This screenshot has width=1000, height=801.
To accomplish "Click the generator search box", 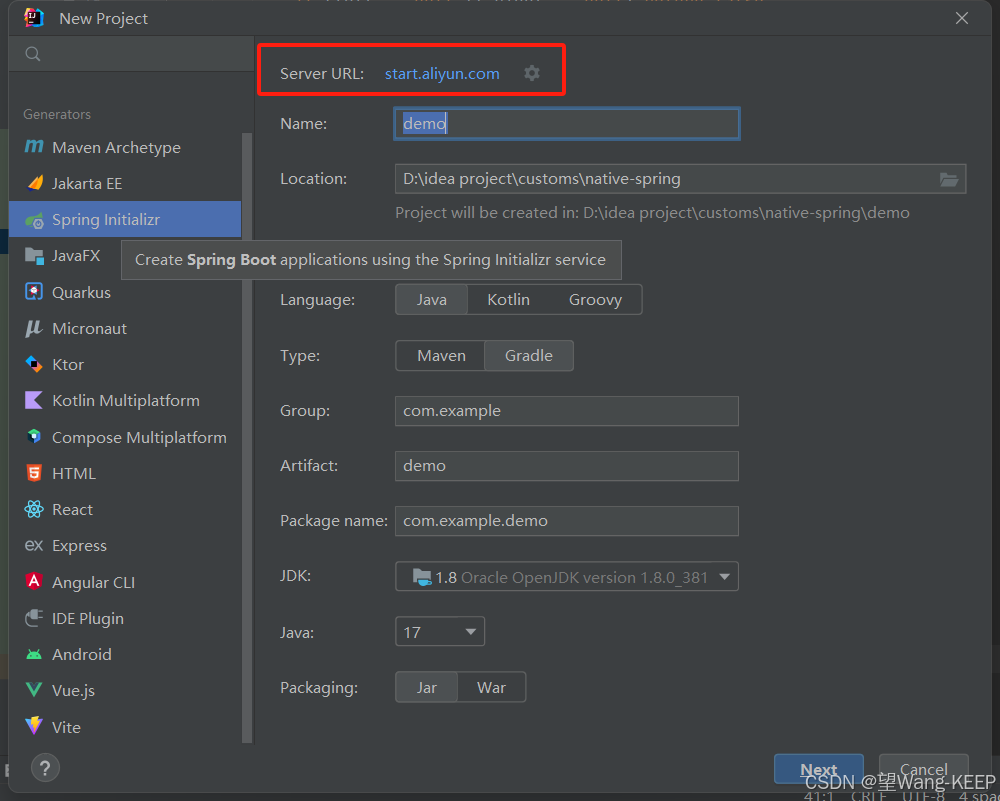I will tap(131, 54).
